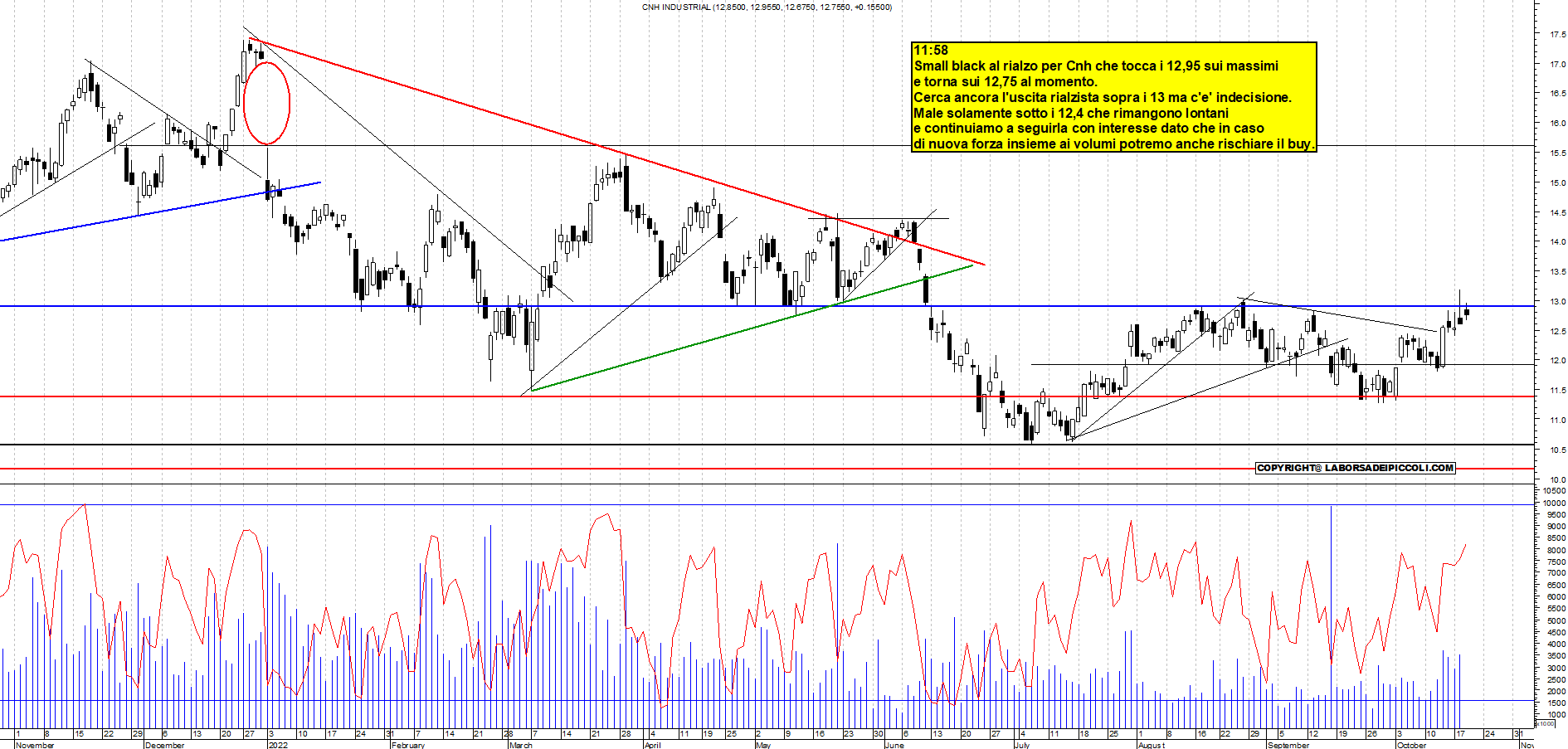Click the 11.5 price axis label

(x=1557, y=391)
